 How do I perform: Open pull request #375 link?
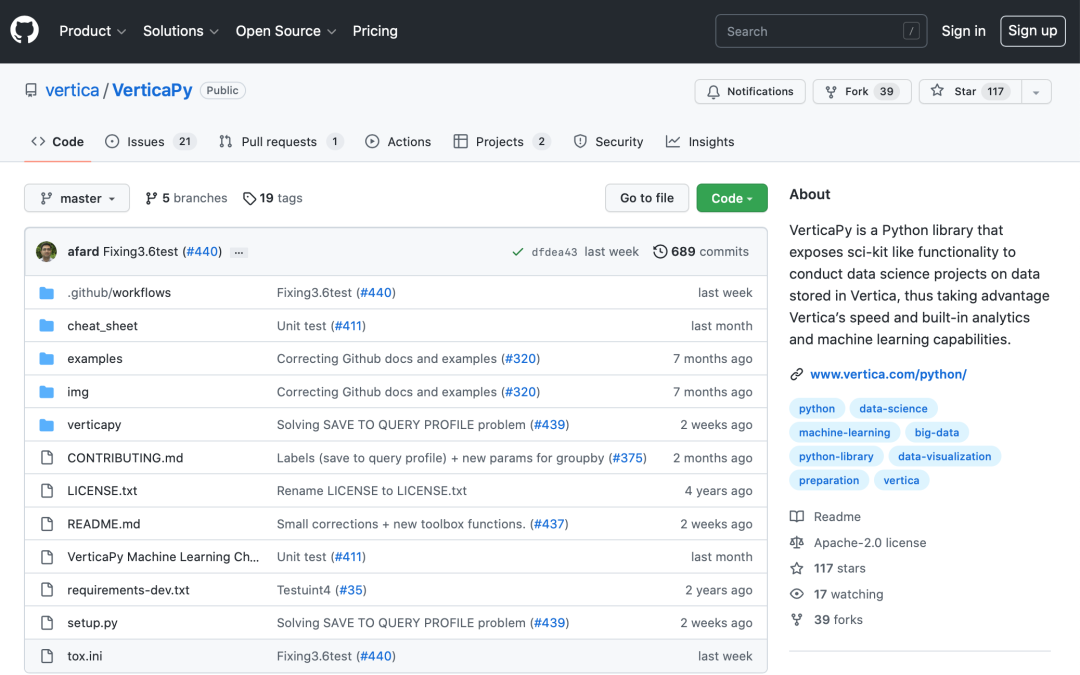pos(627,458)
